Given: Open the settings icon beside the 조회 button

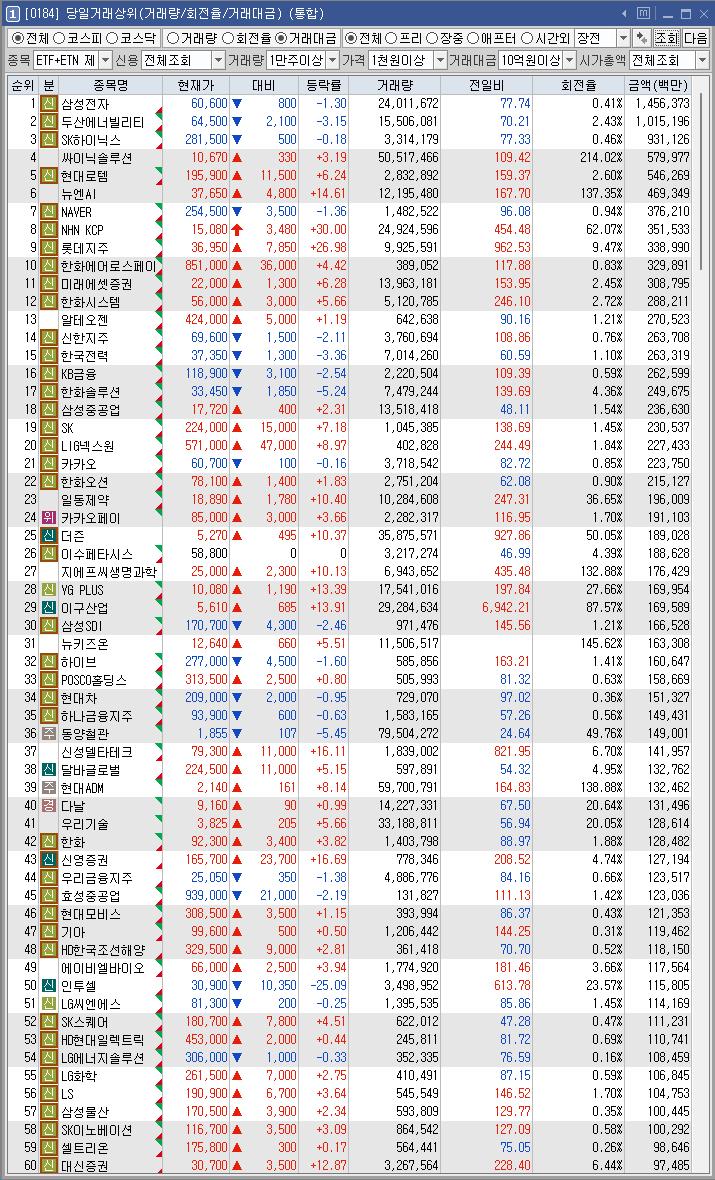Looking at the screenshot, I should [x=642, y=38].
